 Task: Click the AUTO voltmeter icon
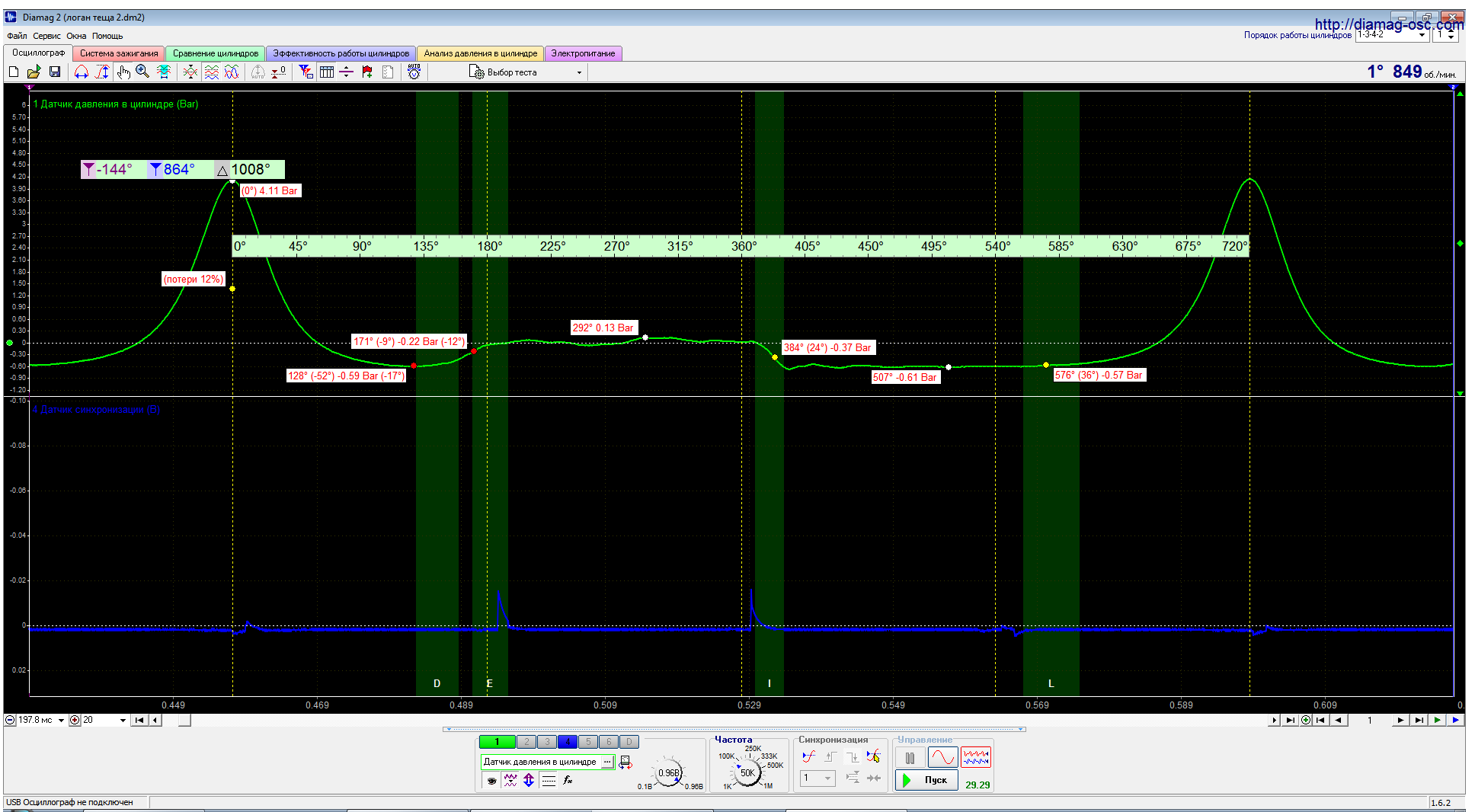(x=414, y=72)
